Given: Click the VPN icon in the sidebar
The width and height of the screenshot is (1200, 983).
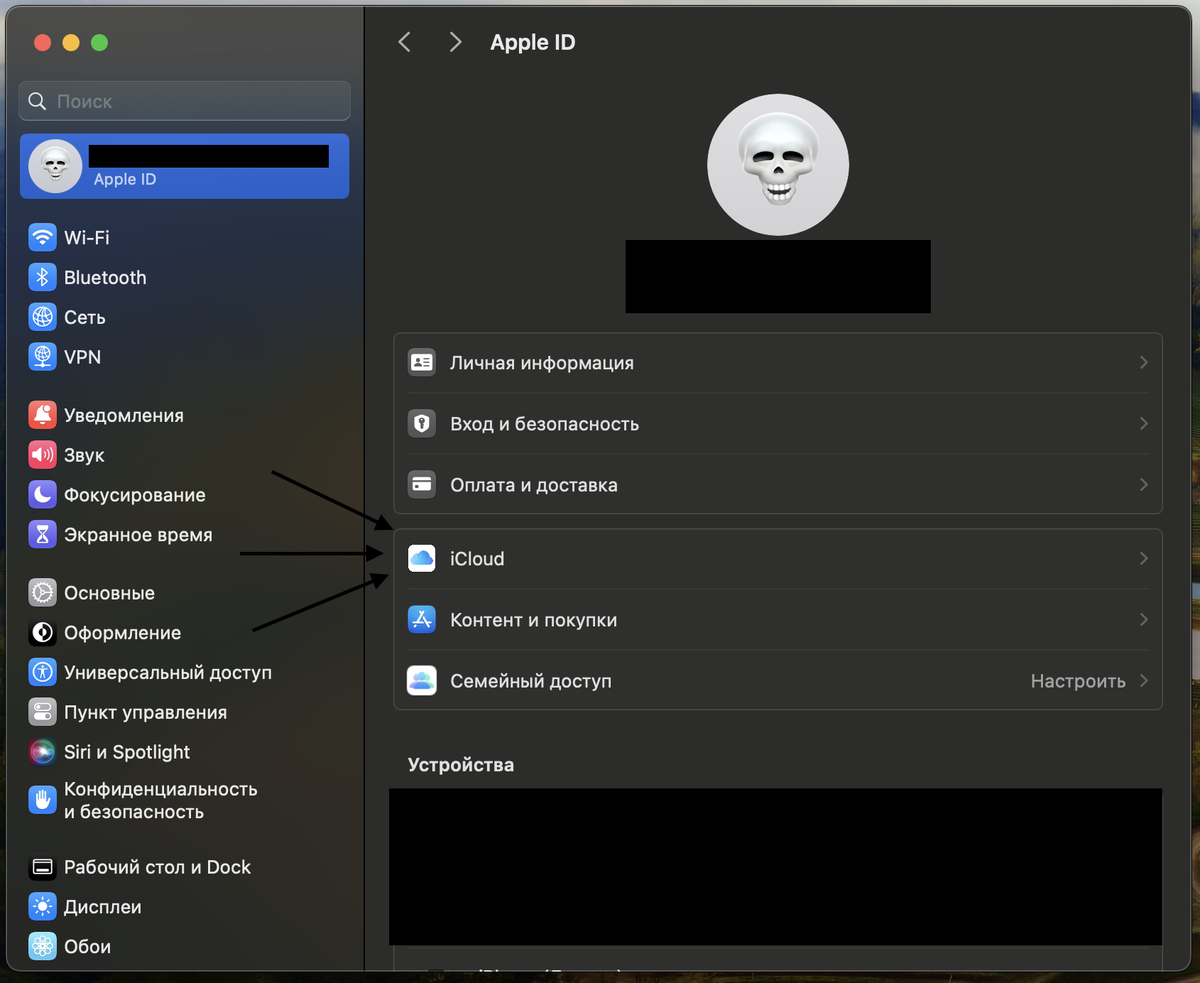Looking at the screenshot, I should tap(42, 357).
